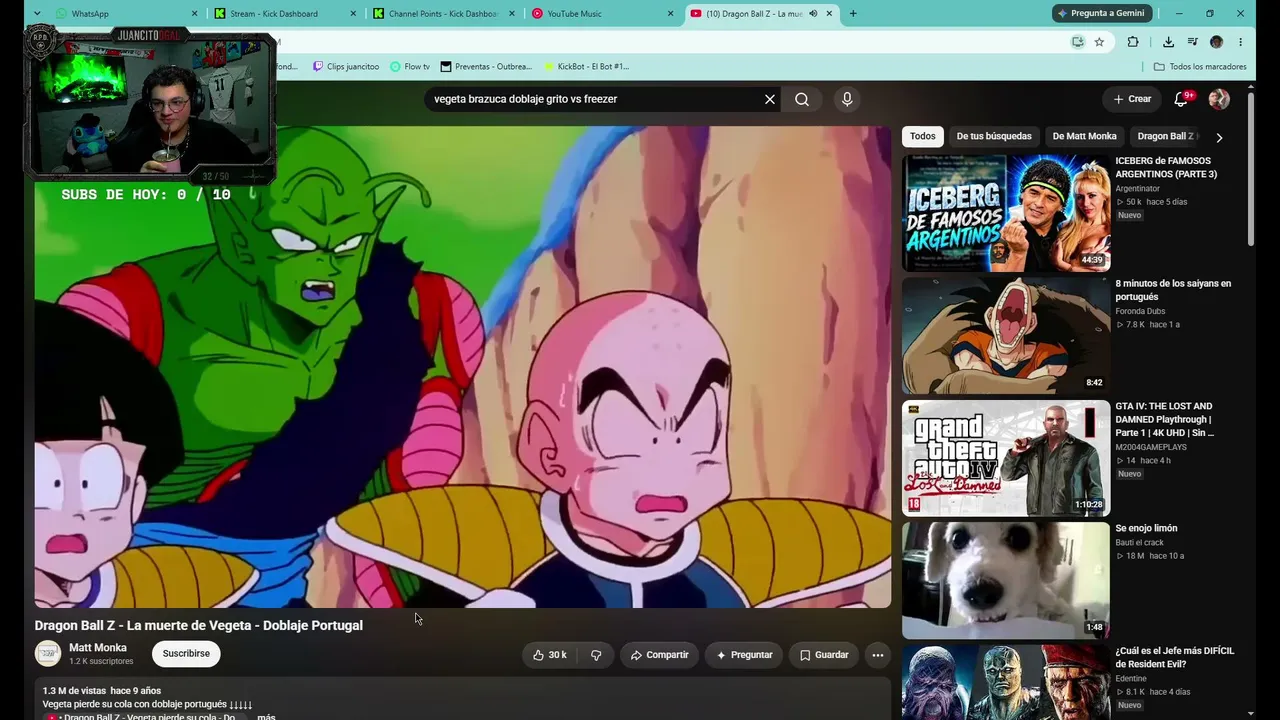The width and height of the screenshot is (1280, 720).
Task: Switch to Channel Points Kick Dashboard tab
Action: (x=444, y=14)
